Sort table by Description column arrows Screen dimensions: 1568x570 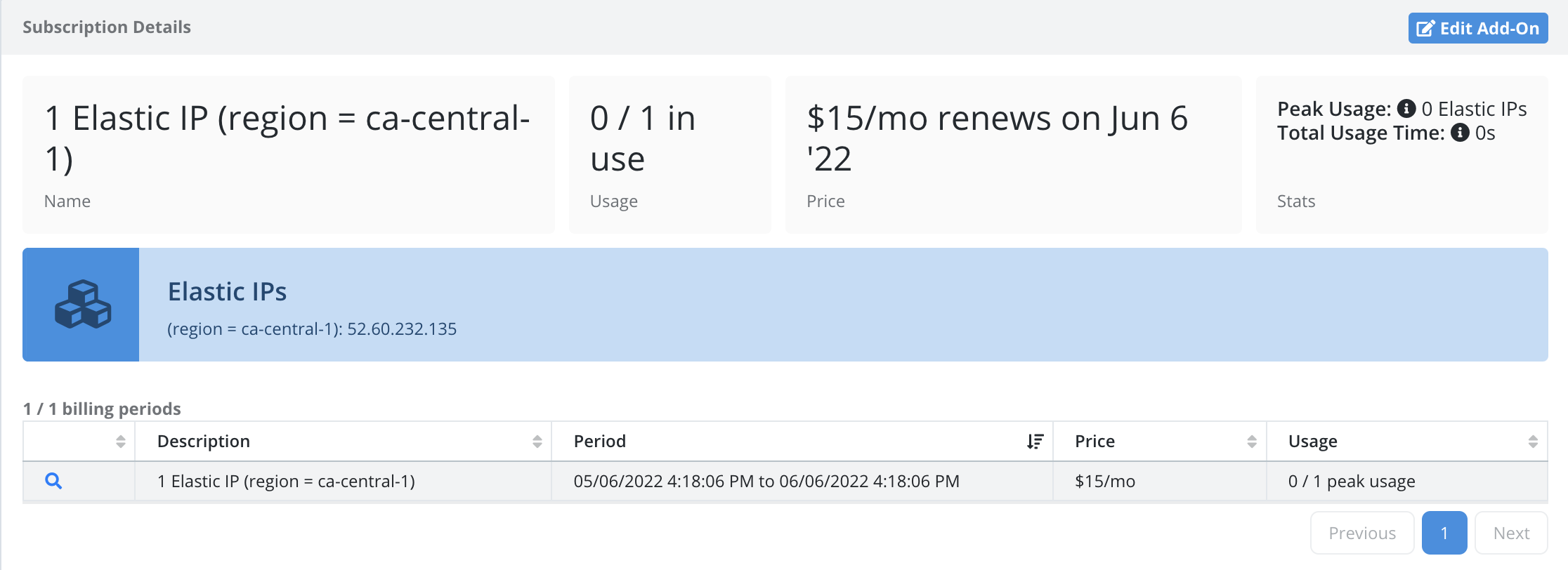(537, 441)
